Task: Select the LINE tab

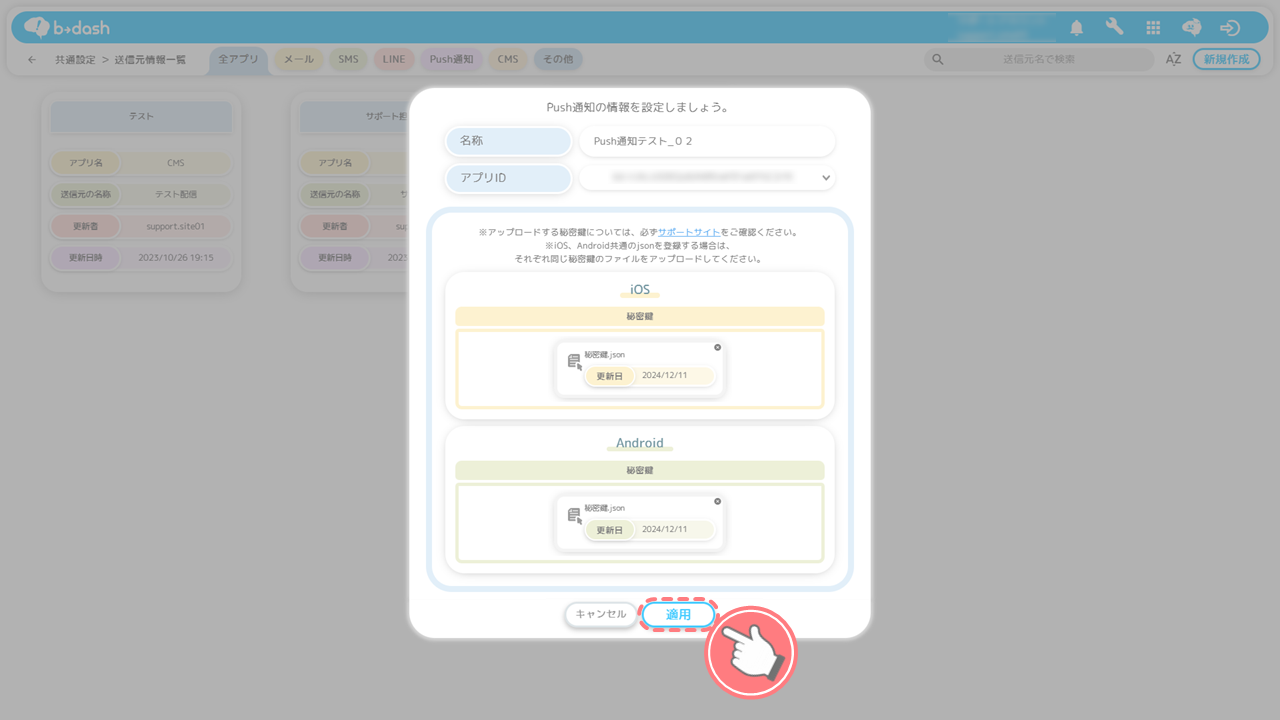Action: pos(394,60)
